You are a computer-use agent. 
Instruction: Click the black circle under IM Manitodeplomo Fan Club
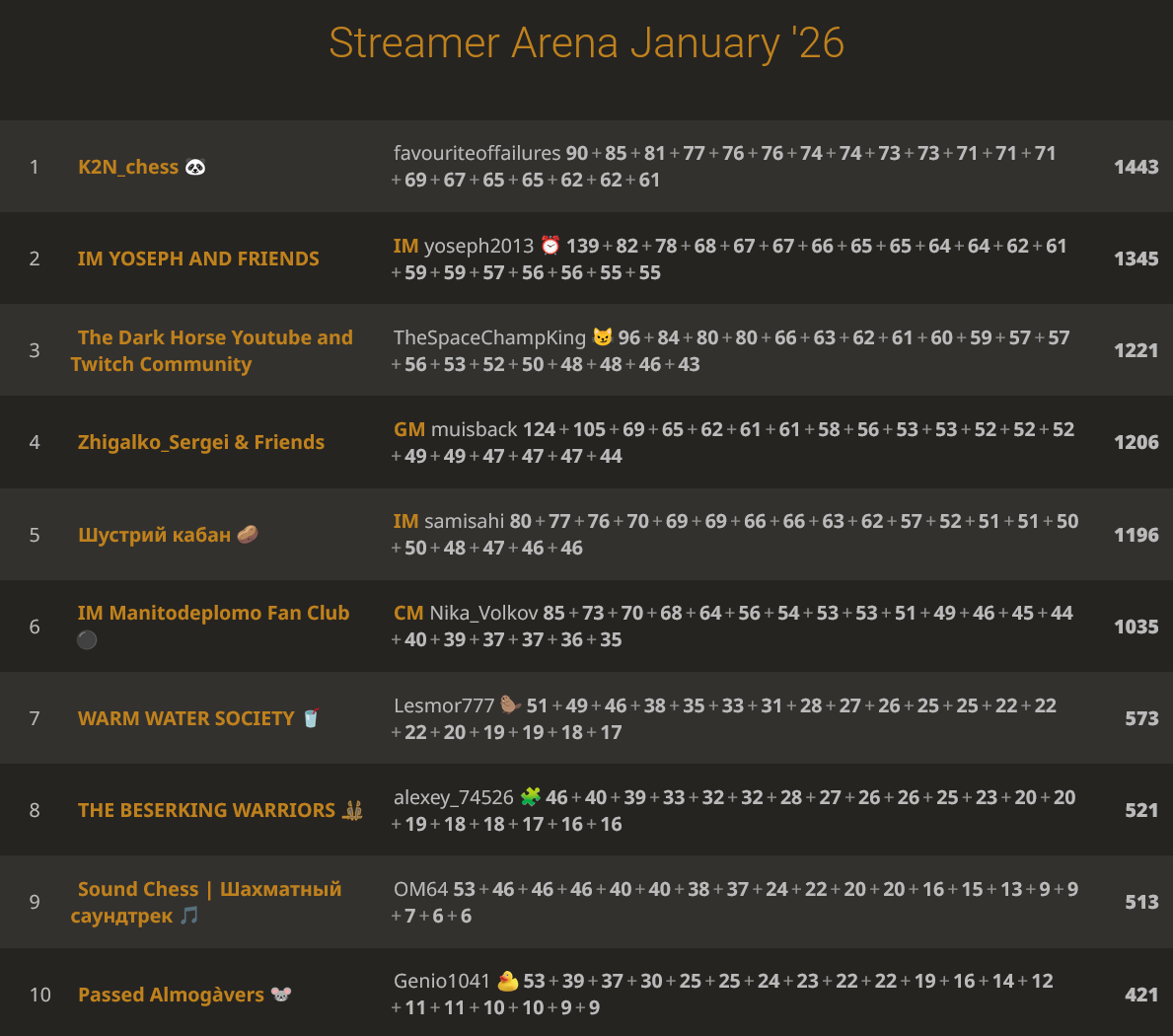87,639
